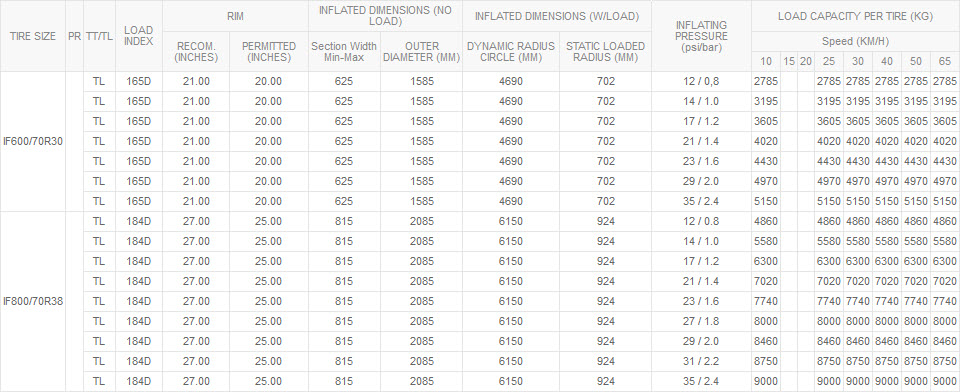This screenshot has height=392, width=960.
Task: Click the speed 10 column header
Action: 766,62
